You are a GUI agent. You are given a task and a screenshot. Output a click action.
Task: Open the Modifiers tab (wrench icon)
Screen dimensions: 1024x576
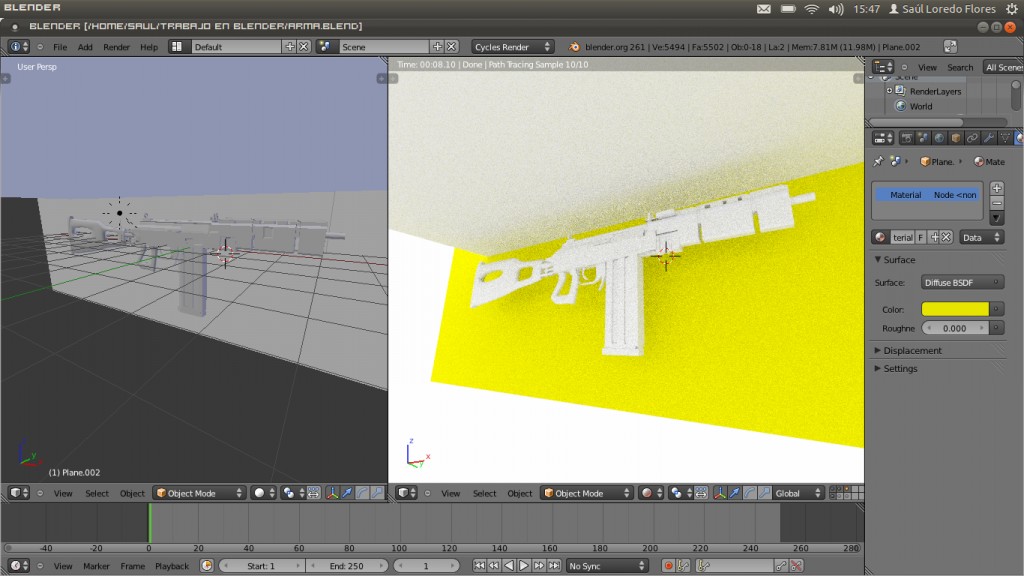click(x=988, y=137)
